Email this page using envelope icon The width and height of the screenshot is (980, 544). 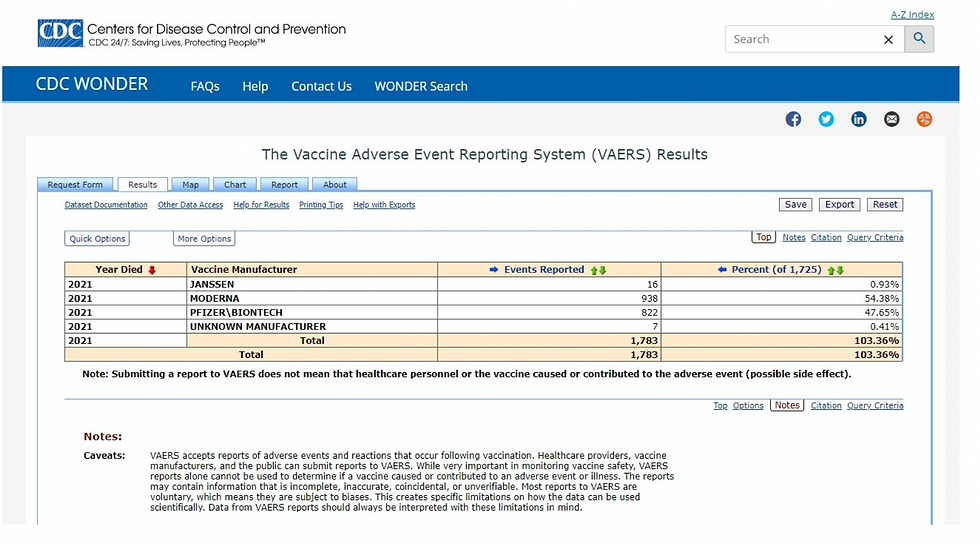click(892, 119)
